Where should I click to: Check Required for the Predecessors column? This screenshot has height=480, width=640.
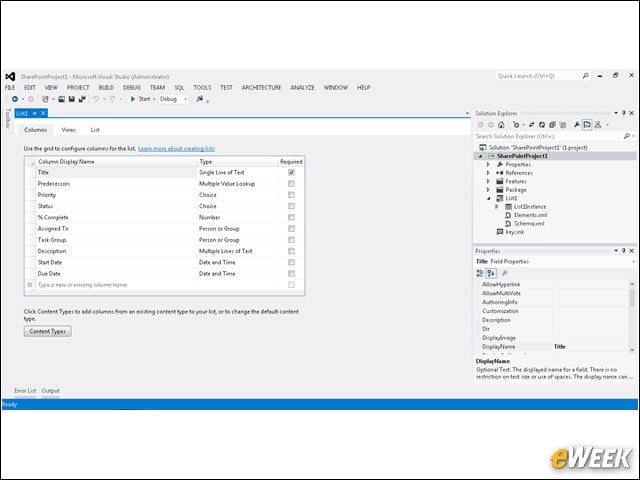[x=291, y=184]
